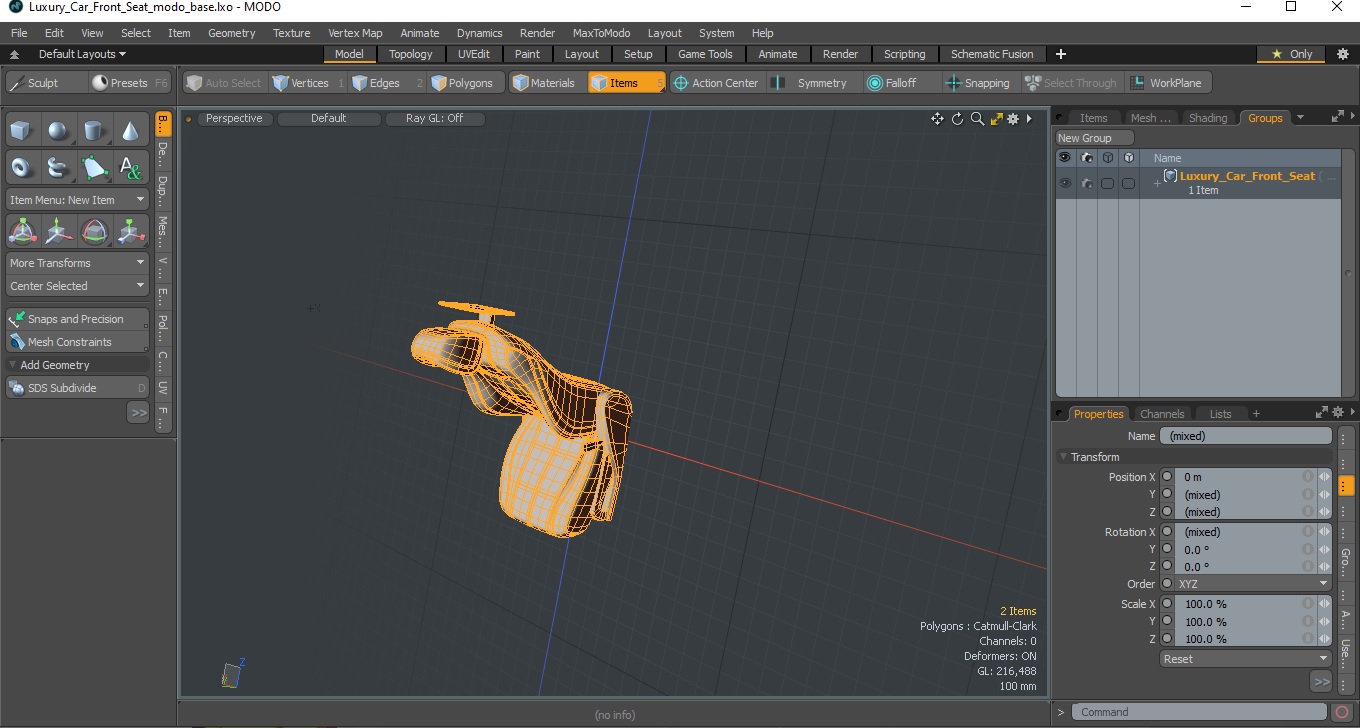Open Snaps and Precision
The width and height of the screenshot is (1360, 728).
coord(77,319)
